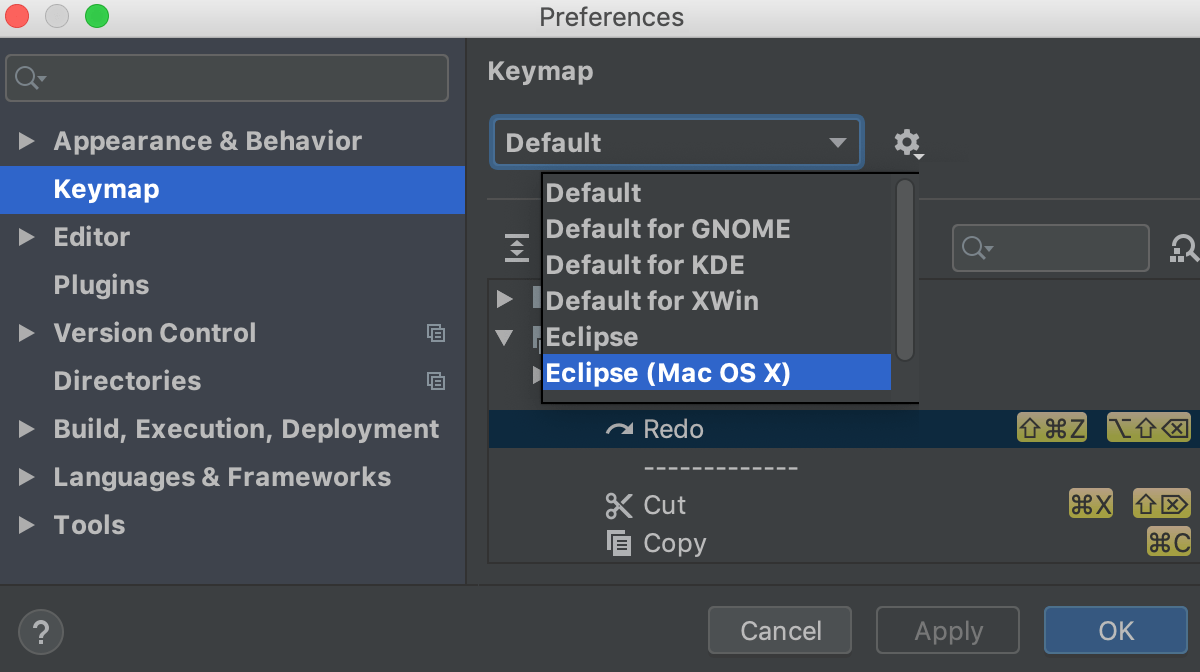Expand the Build, Execution, Deployment section
1200x672 pixels.
[x=27, y=429]
